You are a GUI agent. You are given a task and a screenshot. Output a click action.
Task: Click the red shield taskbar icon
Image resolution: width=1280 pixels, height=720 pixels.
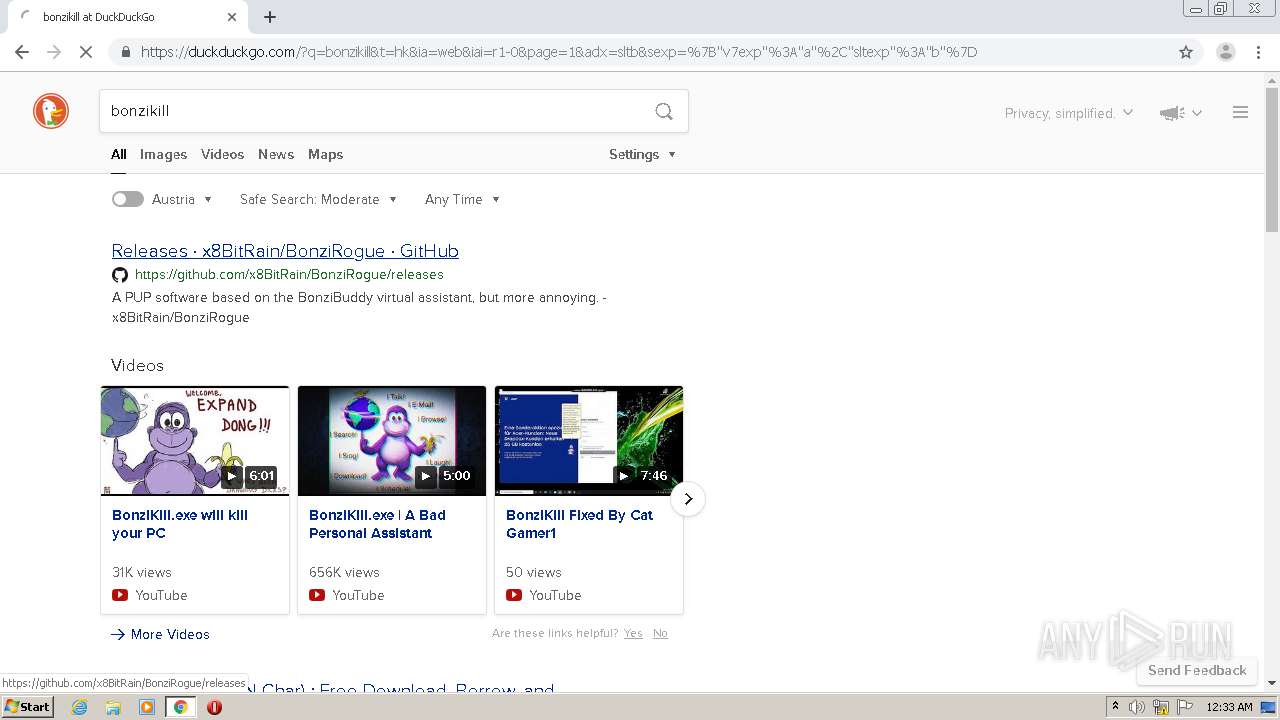click(214, 707)
